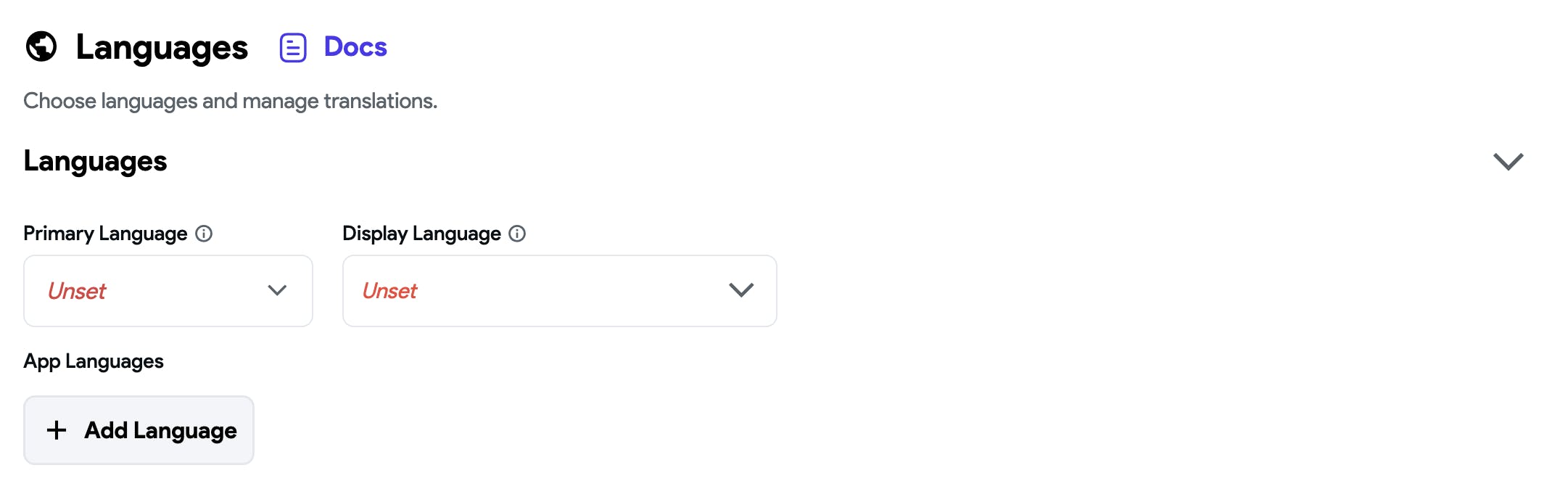The image size is (1568, 489).
Task: Click the Docs document icon
Action: 293,48
